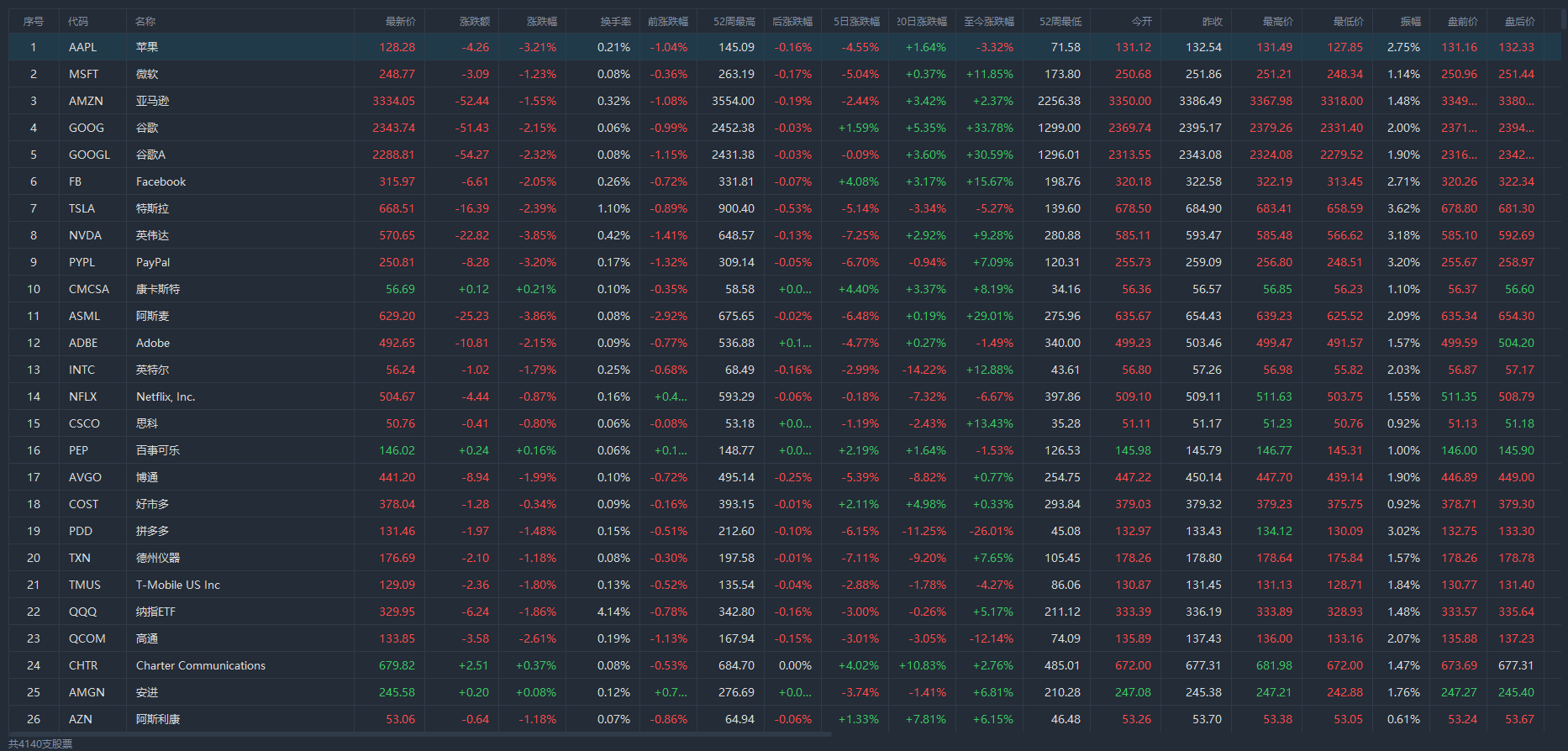Click AMZN latest price 3334.05
1568x751 pixels.
[393, 101]
